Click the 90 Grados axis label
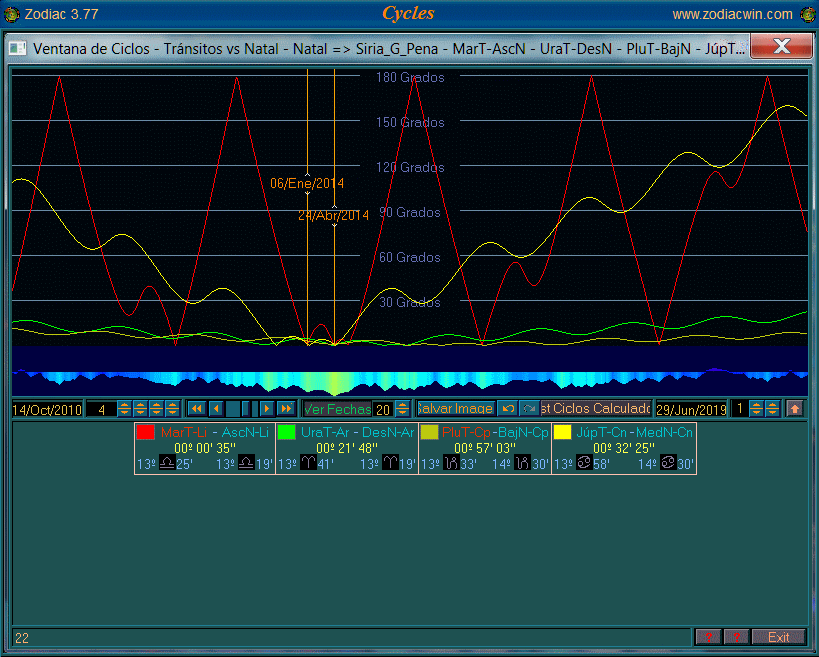This screenshot has height=657, width=819. [x=410, y=212]
